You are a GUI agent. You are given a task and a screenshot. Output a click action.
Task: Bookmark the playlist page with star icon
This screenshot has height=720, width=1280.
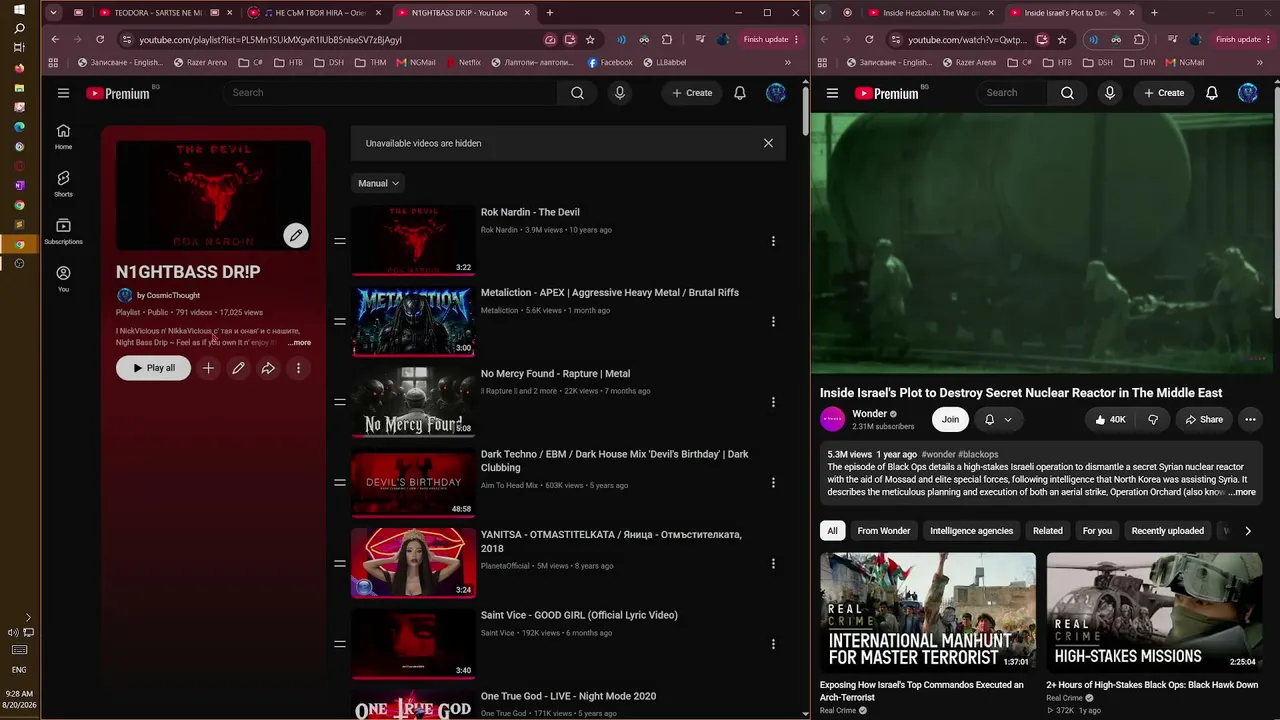tap(590, 39)
